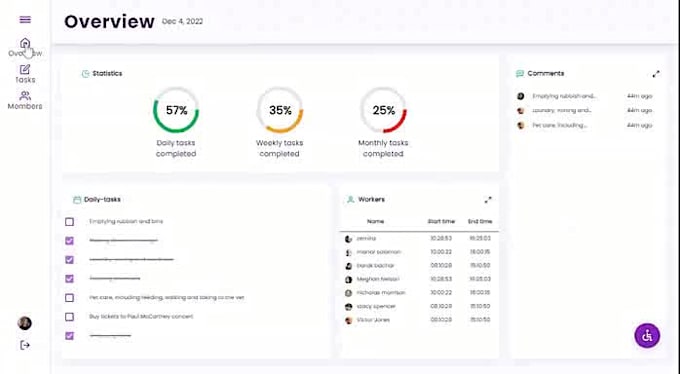
Task: Open the Laundry, ironing and... comment
Action: [562, 110]
